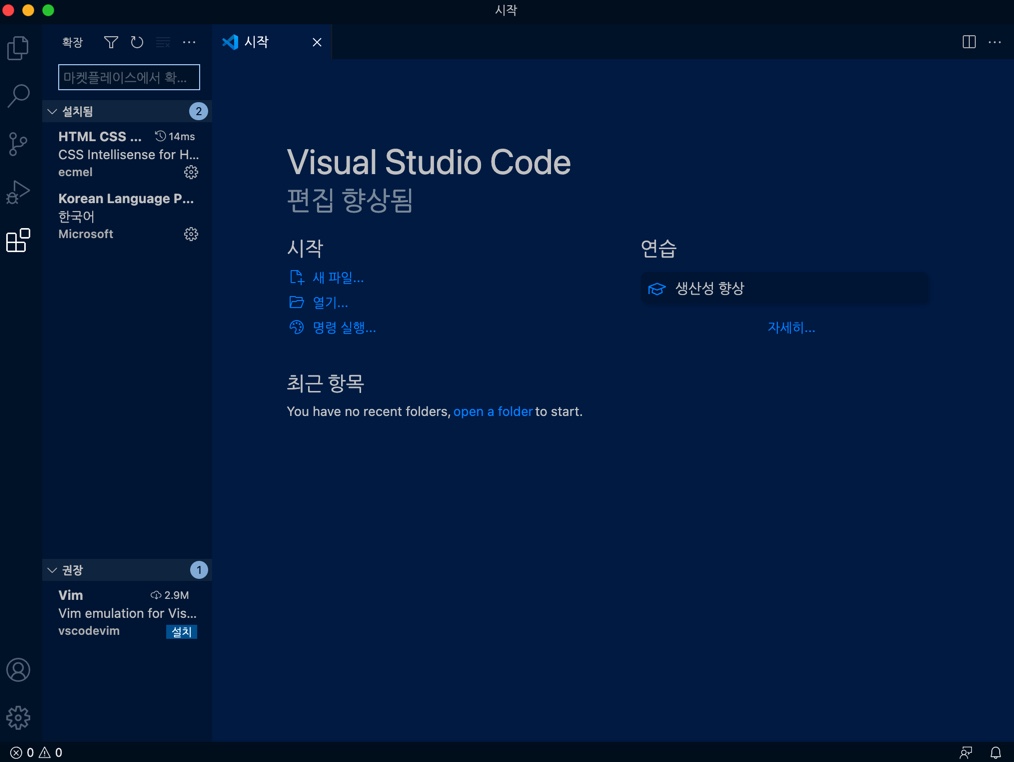Manage the HTML CSS extension gear
The width and height of the screenshot is (1014, 762).
click(x=191, y=172)
